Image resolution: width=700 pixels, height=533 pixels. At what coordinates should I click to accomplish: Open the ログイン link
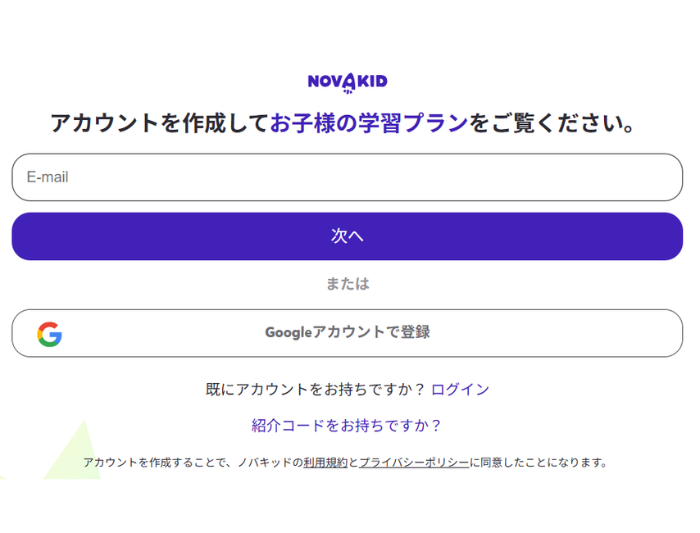pos(460,389)
